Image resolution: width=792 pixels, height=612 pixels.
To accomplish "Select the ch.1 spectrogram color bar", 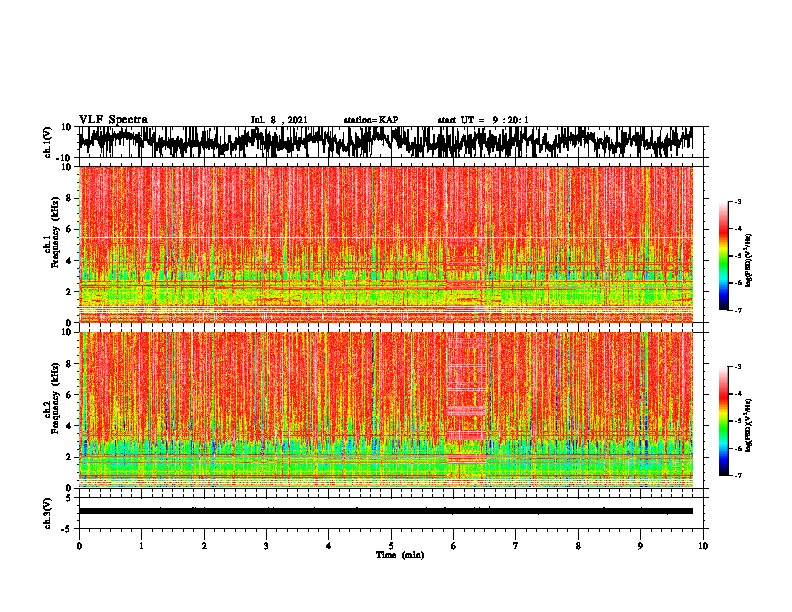I will [x=723, y=256].
